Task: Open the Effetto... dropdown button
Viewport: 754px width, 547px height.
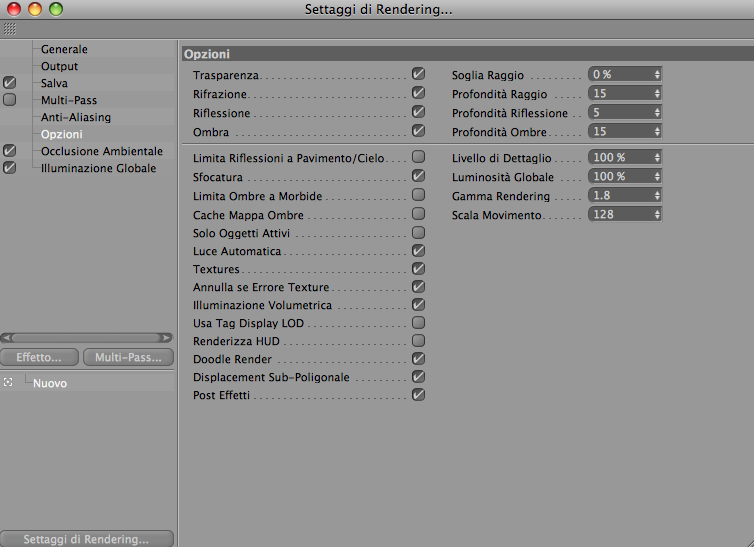Action: coord(39,357)
